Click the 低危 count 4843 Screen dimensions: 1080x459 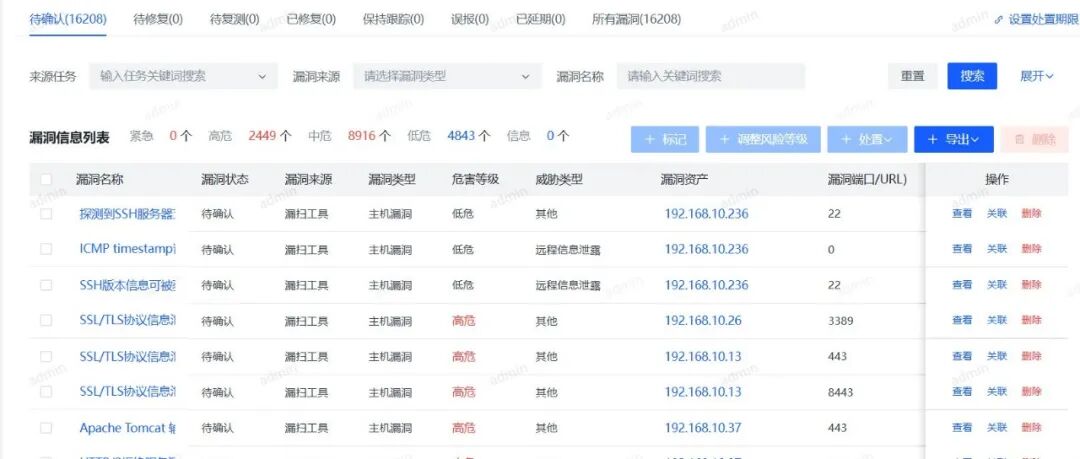coord(461,136)
